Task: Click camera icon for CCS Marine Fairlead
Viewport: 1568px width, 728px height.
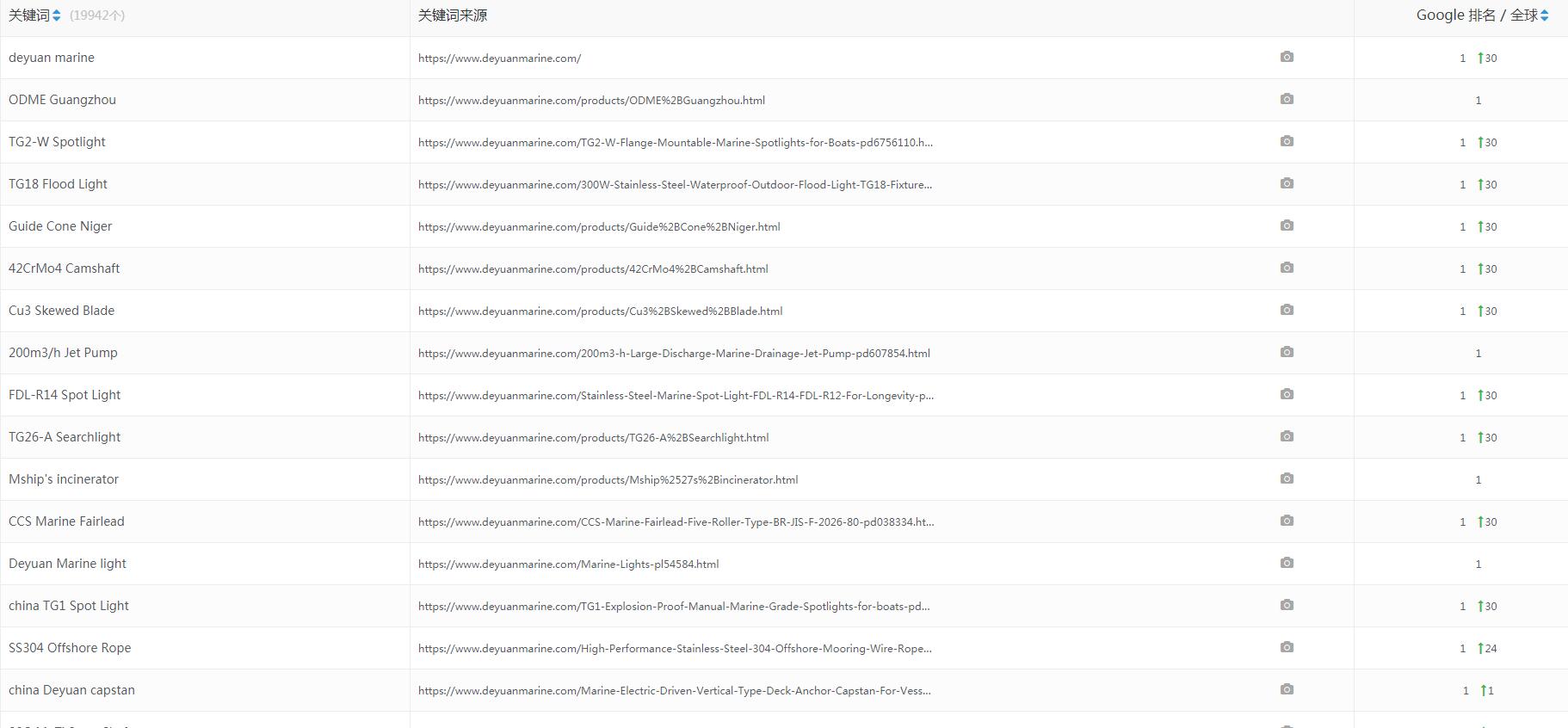Action: [x=1287, y=521]
